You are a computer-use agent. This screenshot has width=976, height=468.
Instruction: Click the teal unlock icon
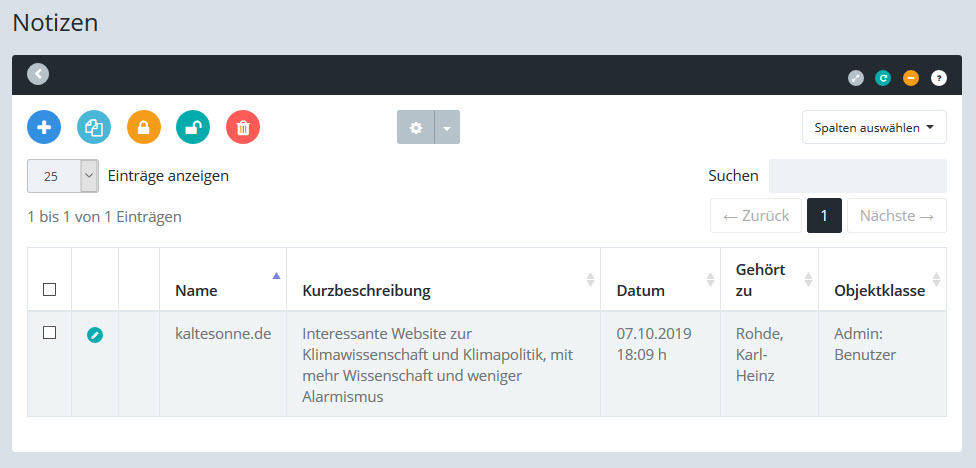[x=193, y=127]
